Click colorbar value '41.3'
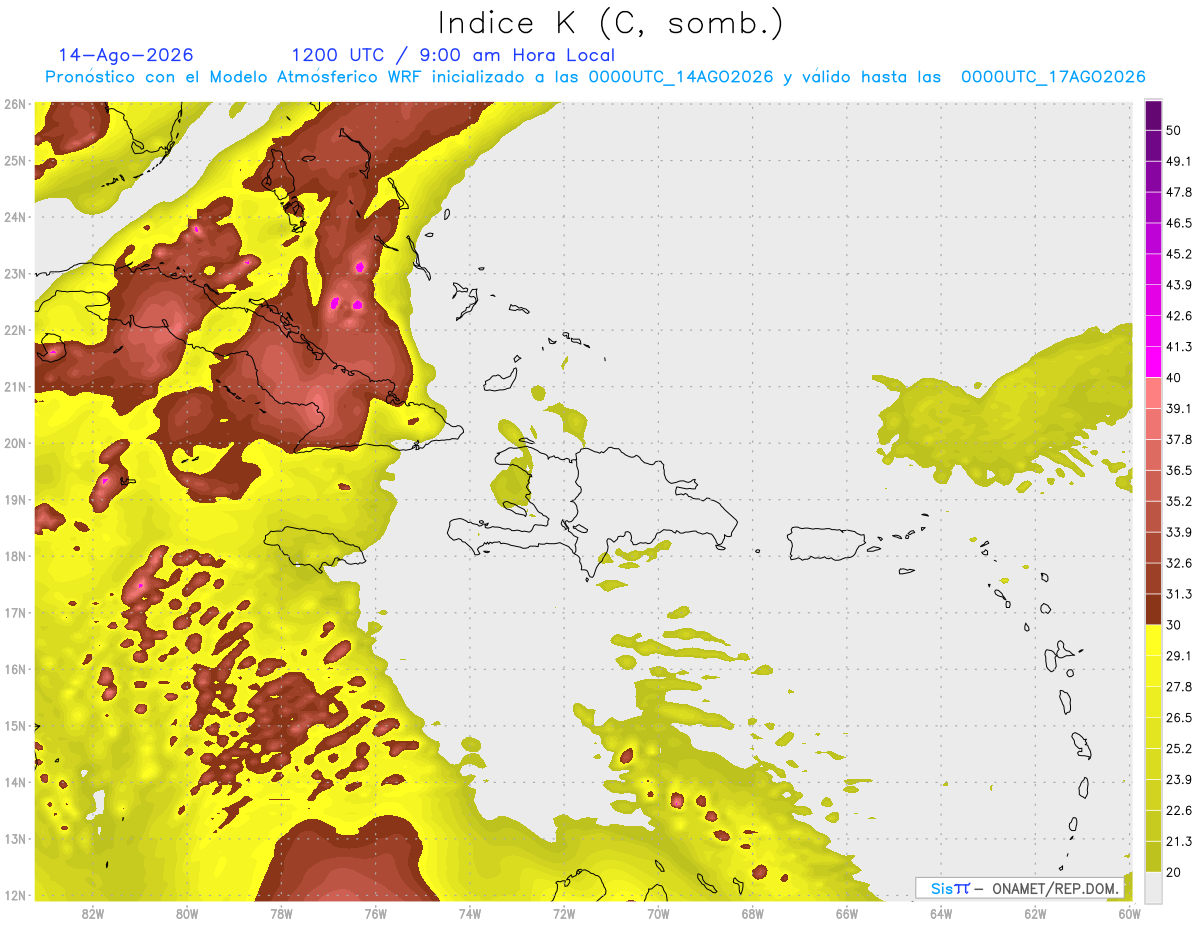The image size is (1200, 927). [x=1178, y=347]
